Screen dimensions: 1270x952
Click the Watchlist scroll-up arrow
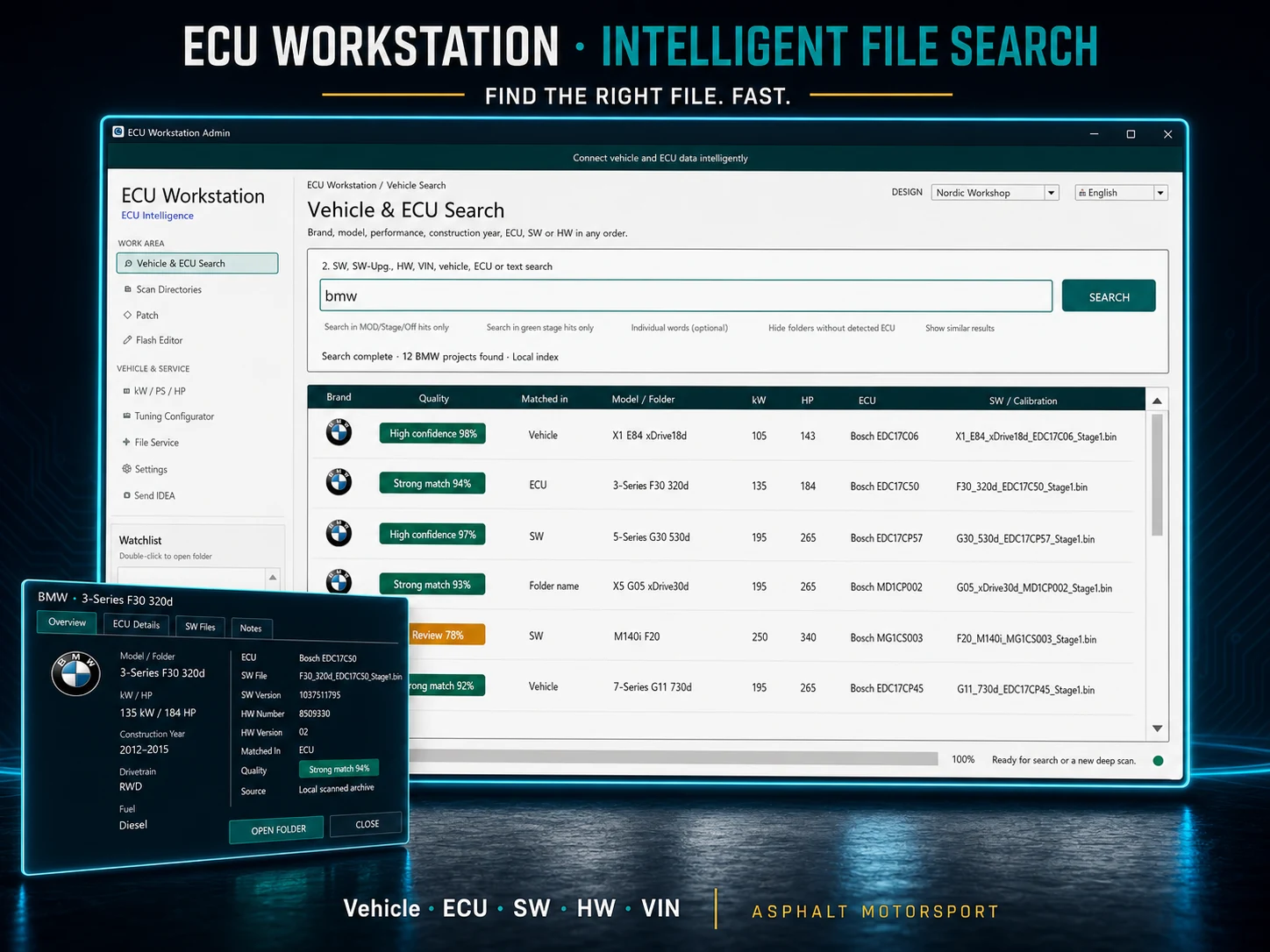click(x=273, y=578)
